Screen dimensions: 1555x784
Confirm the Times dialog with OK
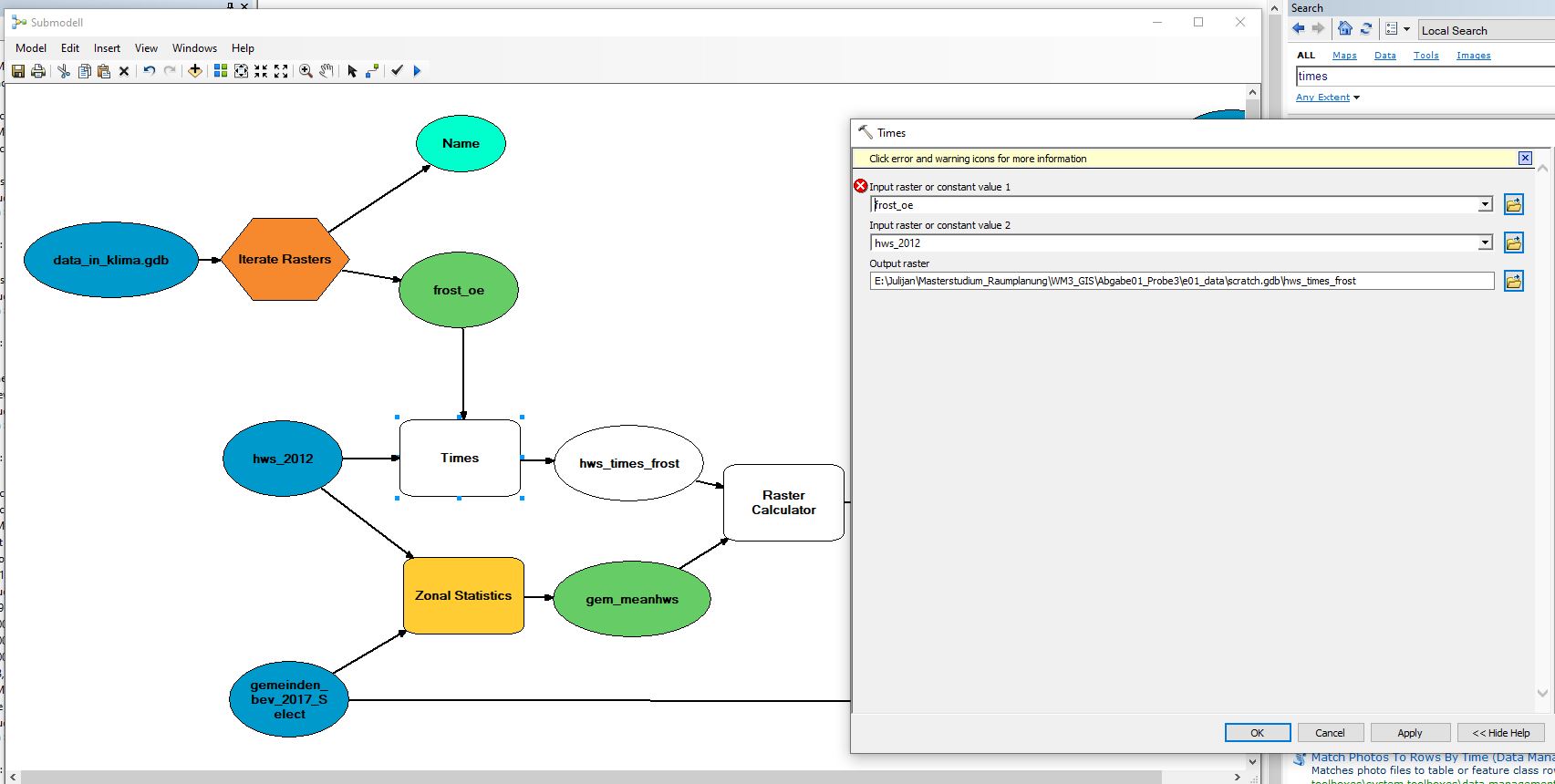coord(1258,733)
